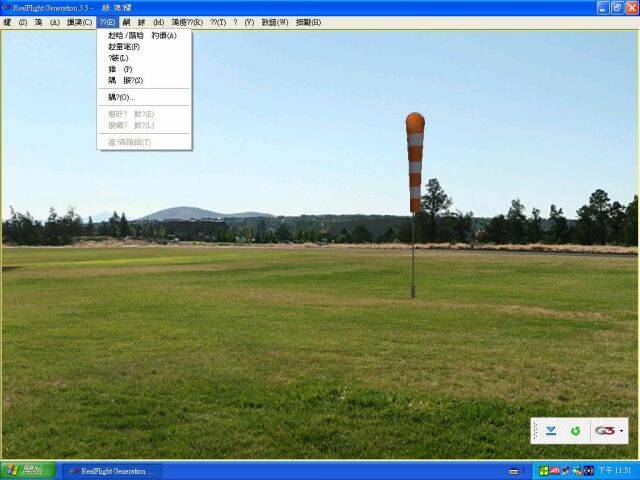Image resolution: width=640 pixels, height=480 pixels.
Task: Click the green tray icon left of ATI
Action: pyautogui.click(x=543, y=470)
